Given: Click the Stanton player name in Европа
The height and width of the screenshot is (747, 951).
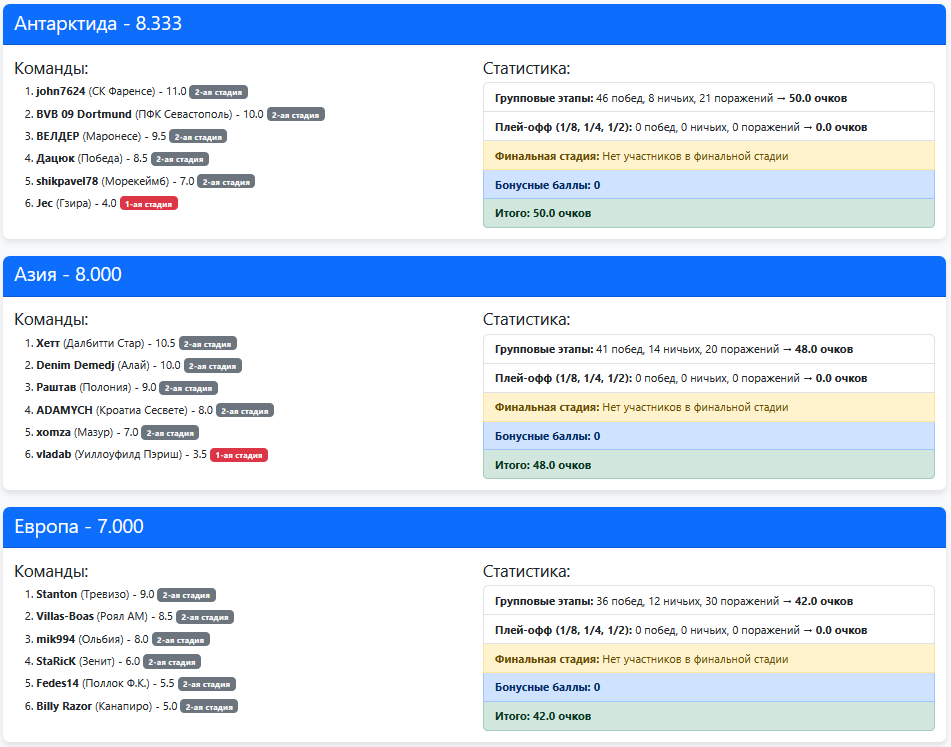Looking at the screenshot, I should 56,594.
